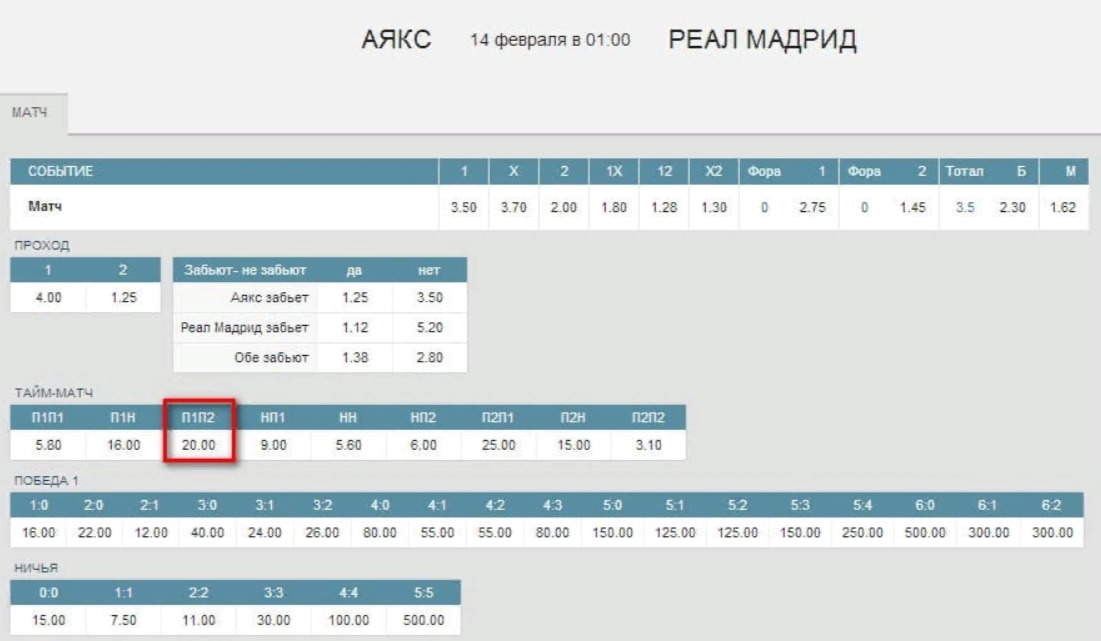Pick 2:0 correct score odds 22.00

95,533
